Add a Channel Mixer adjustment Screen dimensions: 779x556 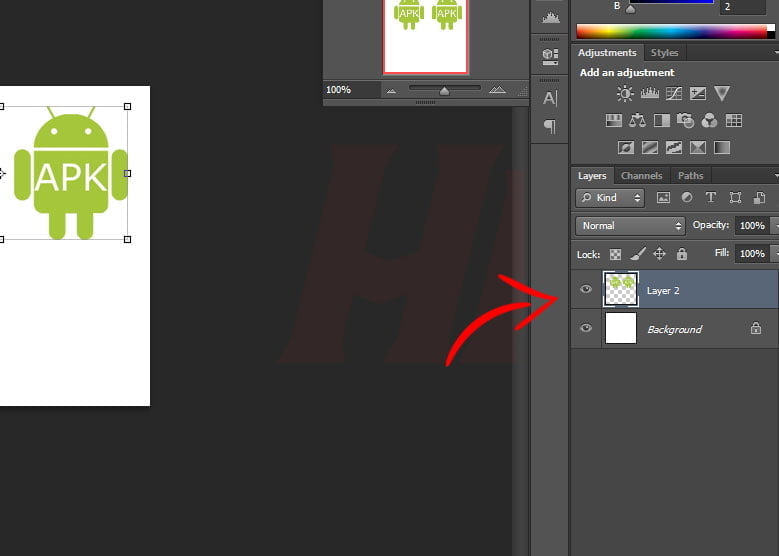[709, 120]
